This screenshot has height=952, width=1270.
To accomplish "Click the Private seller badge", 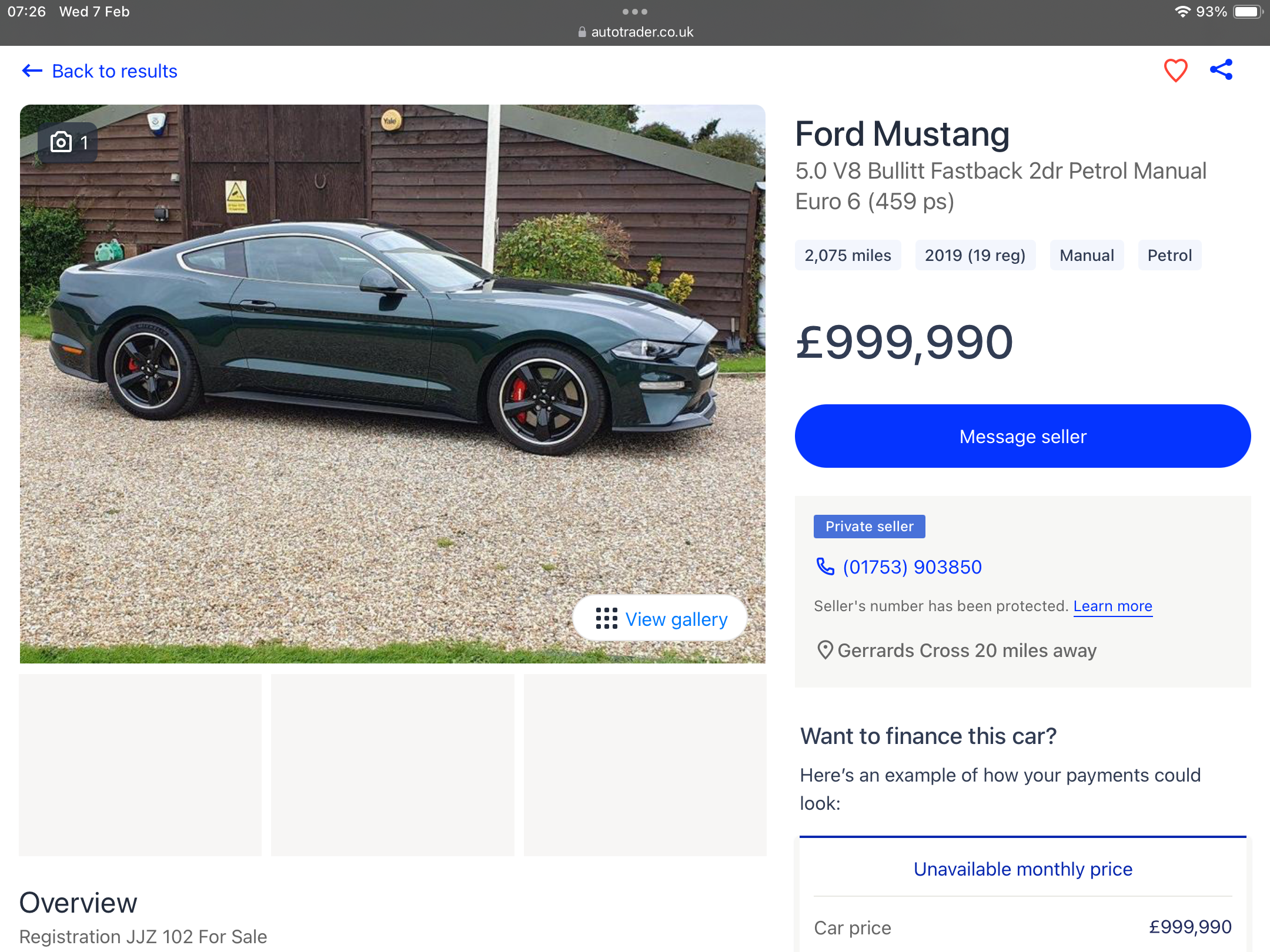I will pos(869,527).
